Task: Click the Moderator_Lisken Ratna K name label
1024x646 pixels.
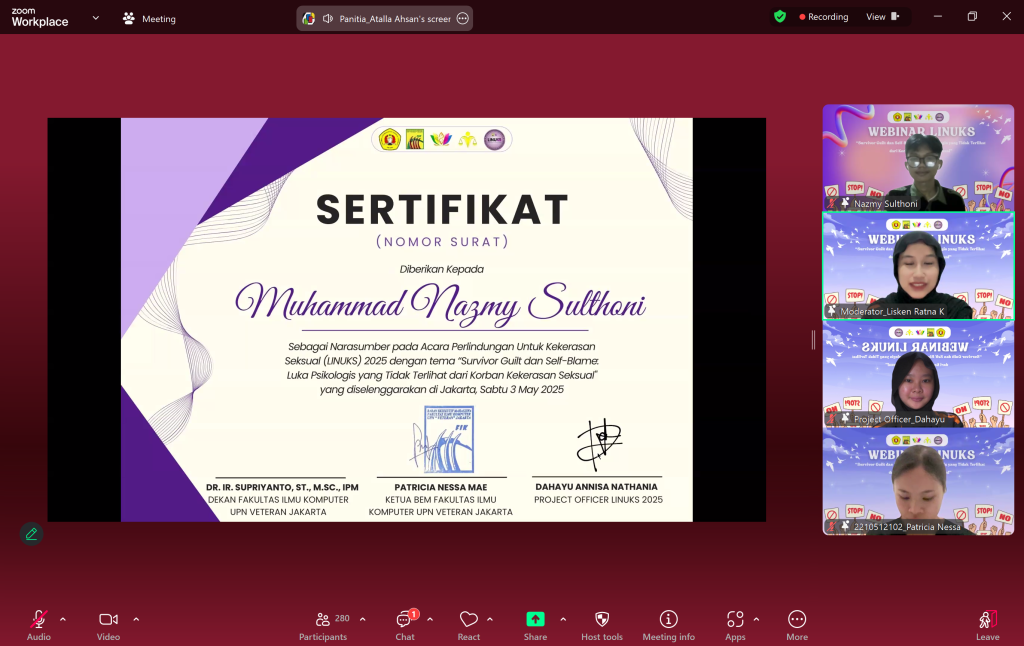Action: click(x=892, y=312)
